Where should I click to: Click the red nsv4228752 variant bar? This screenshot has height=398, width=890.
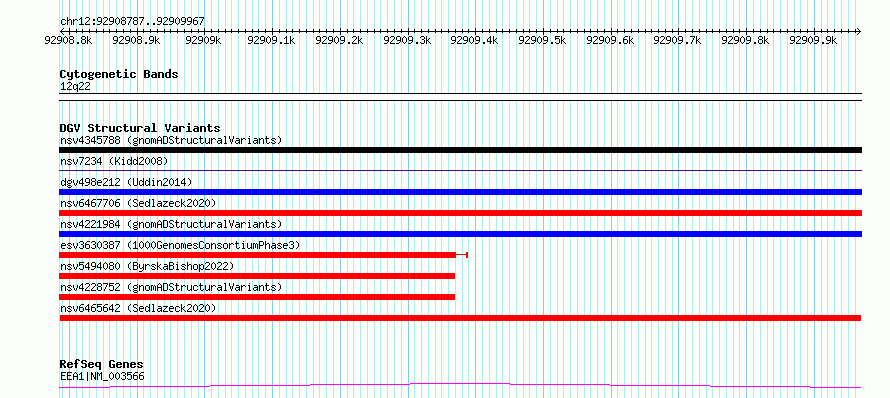257,297
